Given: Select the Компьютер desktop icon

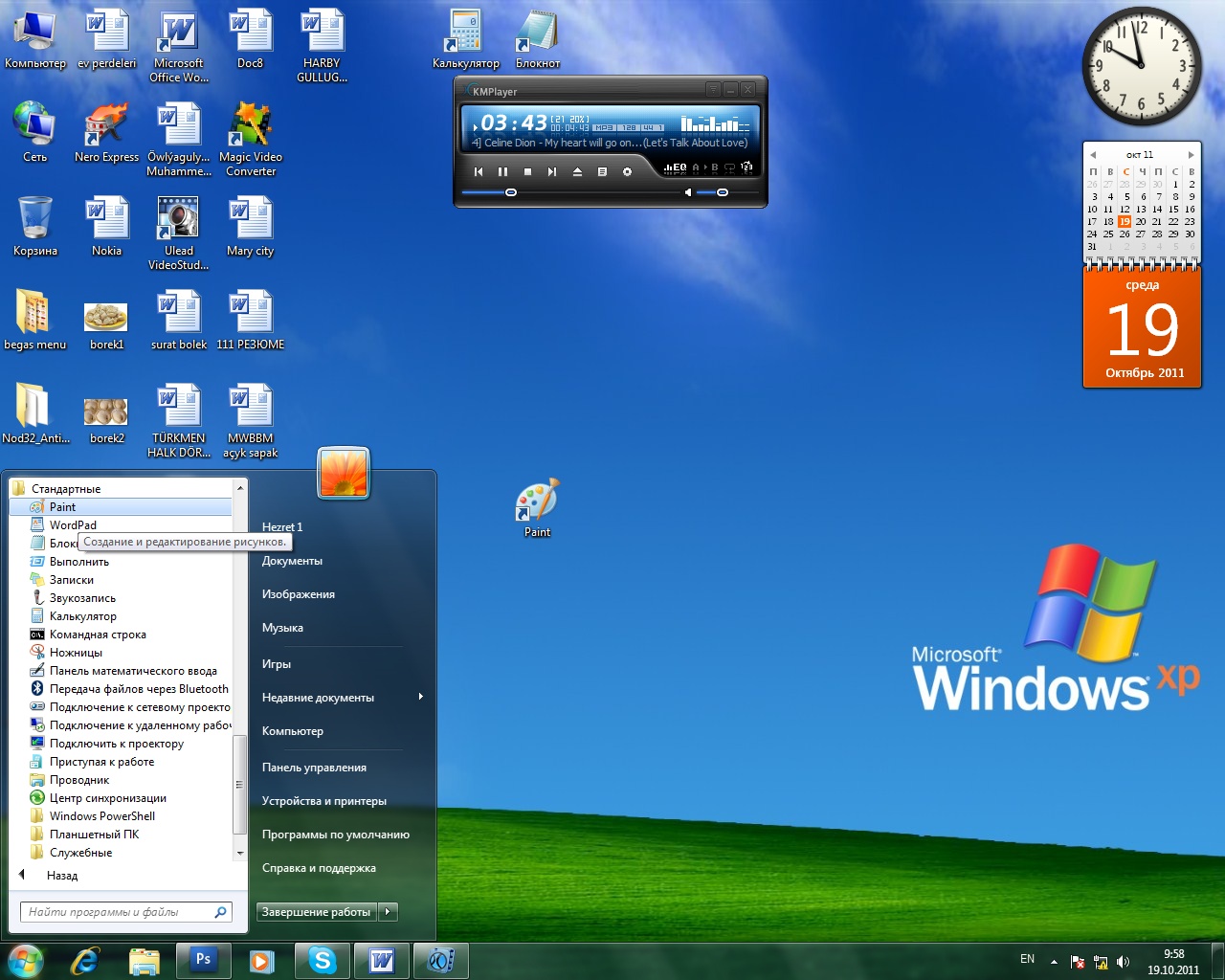Looking at the screenshot, I should pos(35,40).
